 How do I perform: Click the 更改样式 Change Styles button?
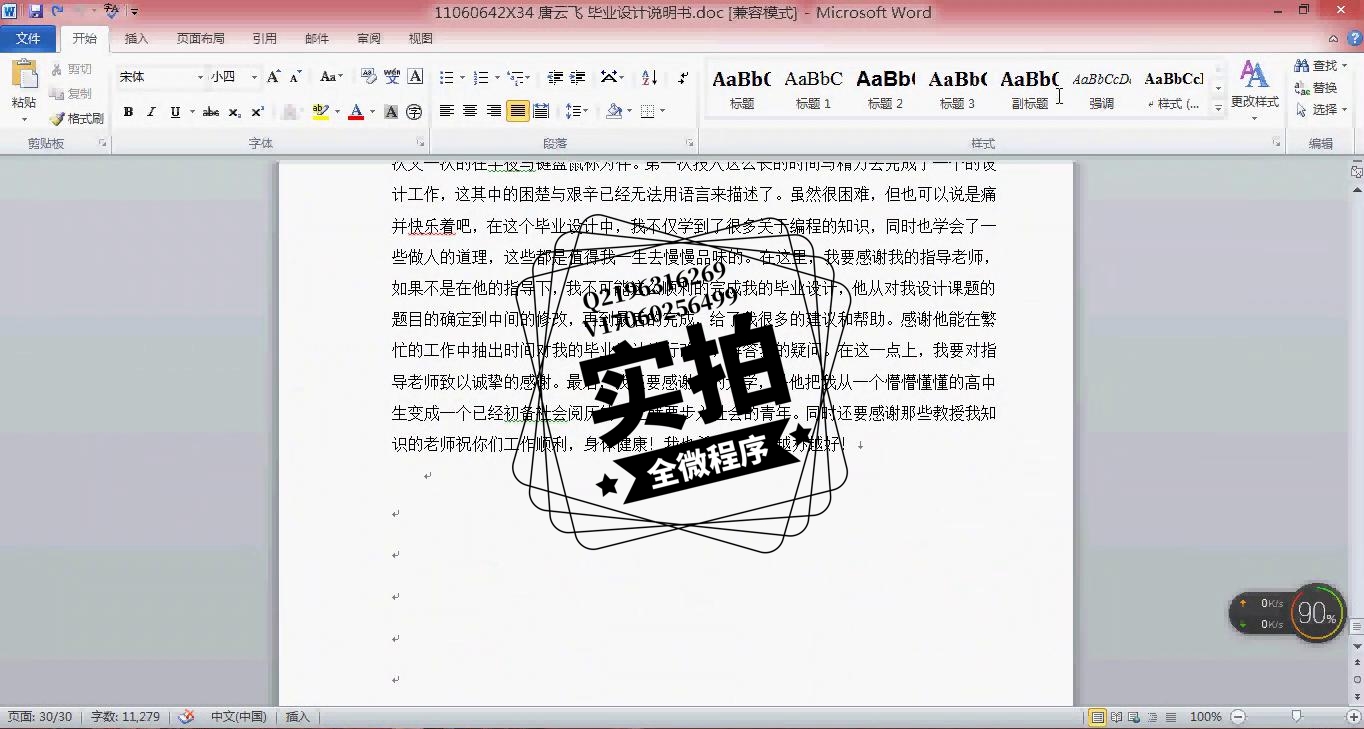1254,90
